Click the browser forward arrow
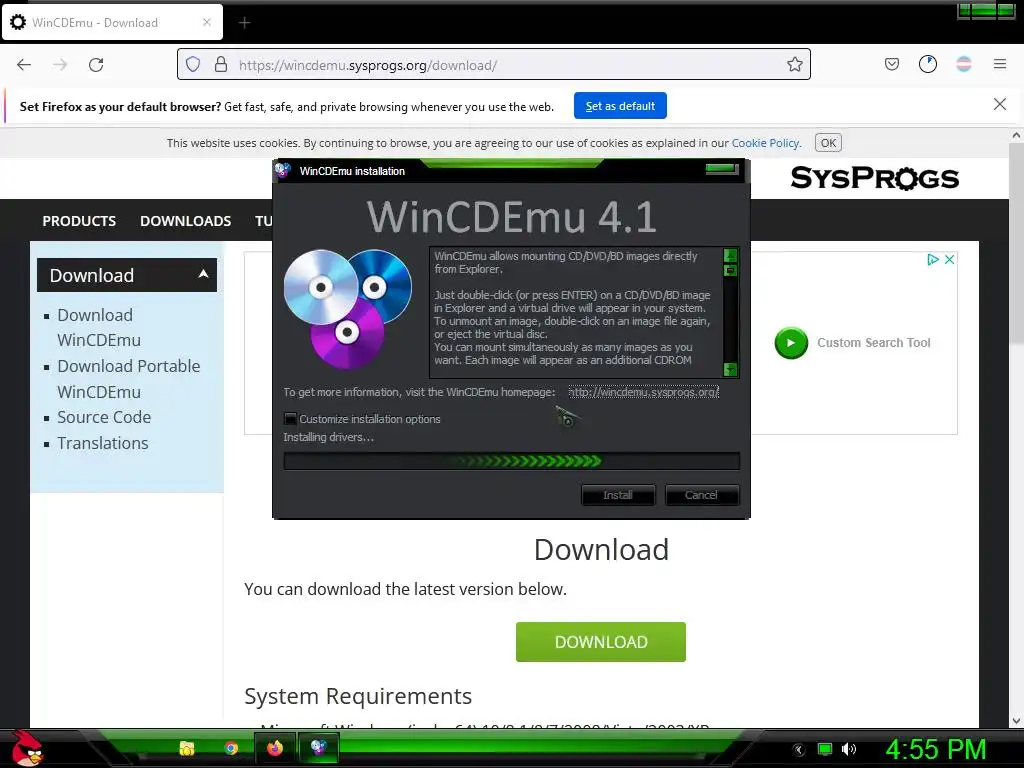 pyautogui.click(x=60, y=65)
